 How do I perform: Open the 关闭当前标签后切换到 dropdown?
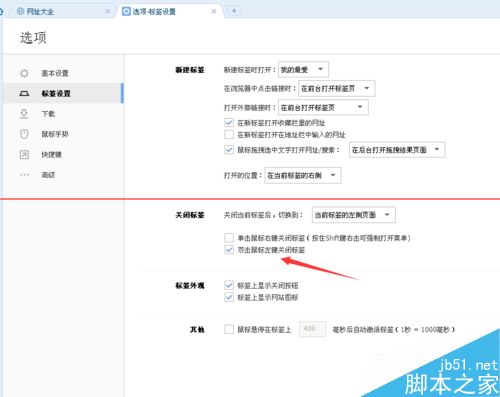pyautogui.click(x=354, y=215)
